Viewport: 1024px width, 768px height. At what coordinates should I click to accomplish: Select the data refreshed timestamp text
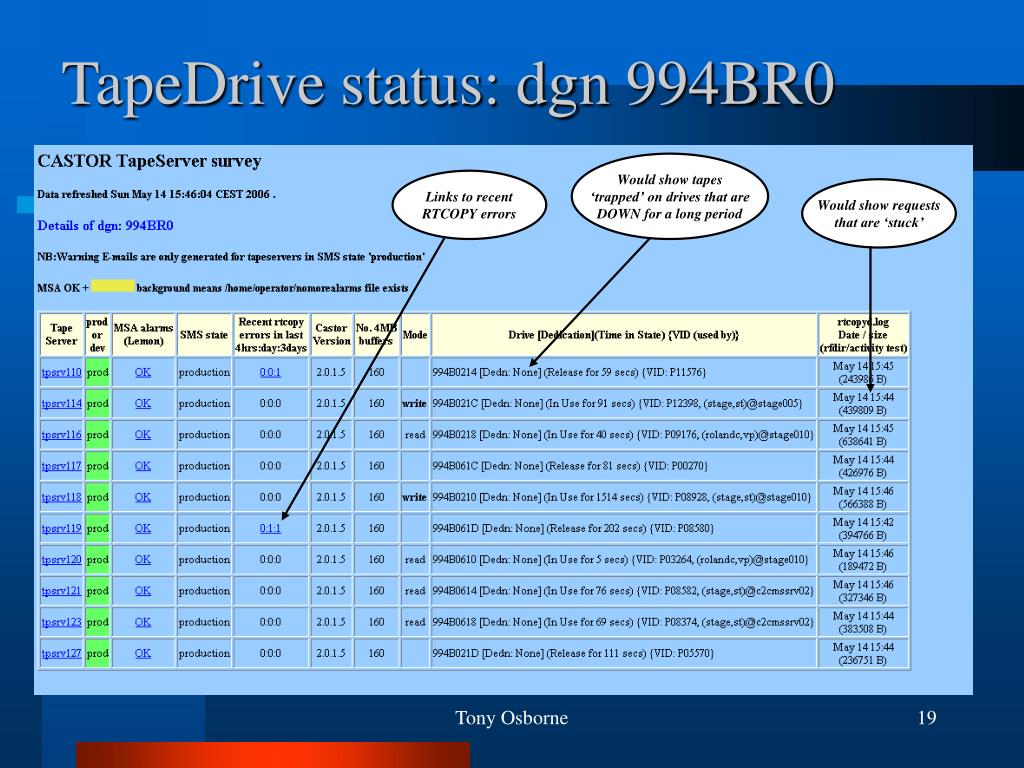tap(156, 194)
